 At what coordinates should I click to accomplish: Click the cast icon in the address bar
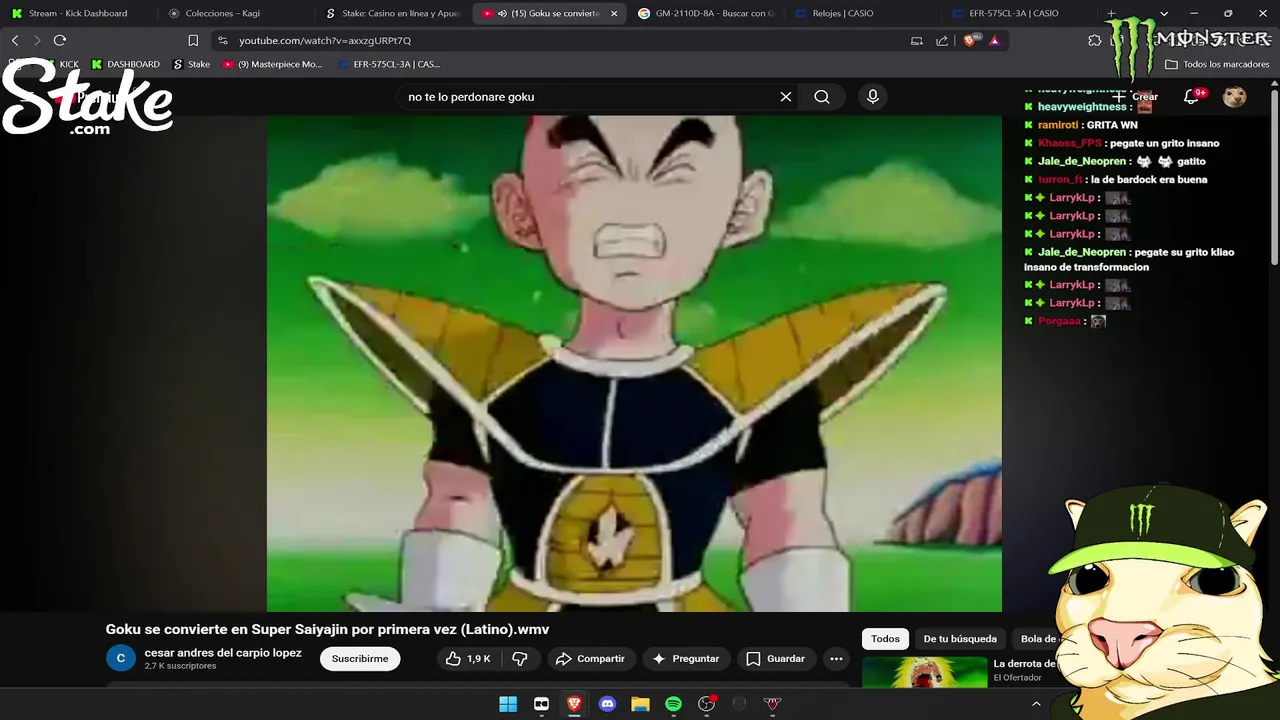point(917,41)
